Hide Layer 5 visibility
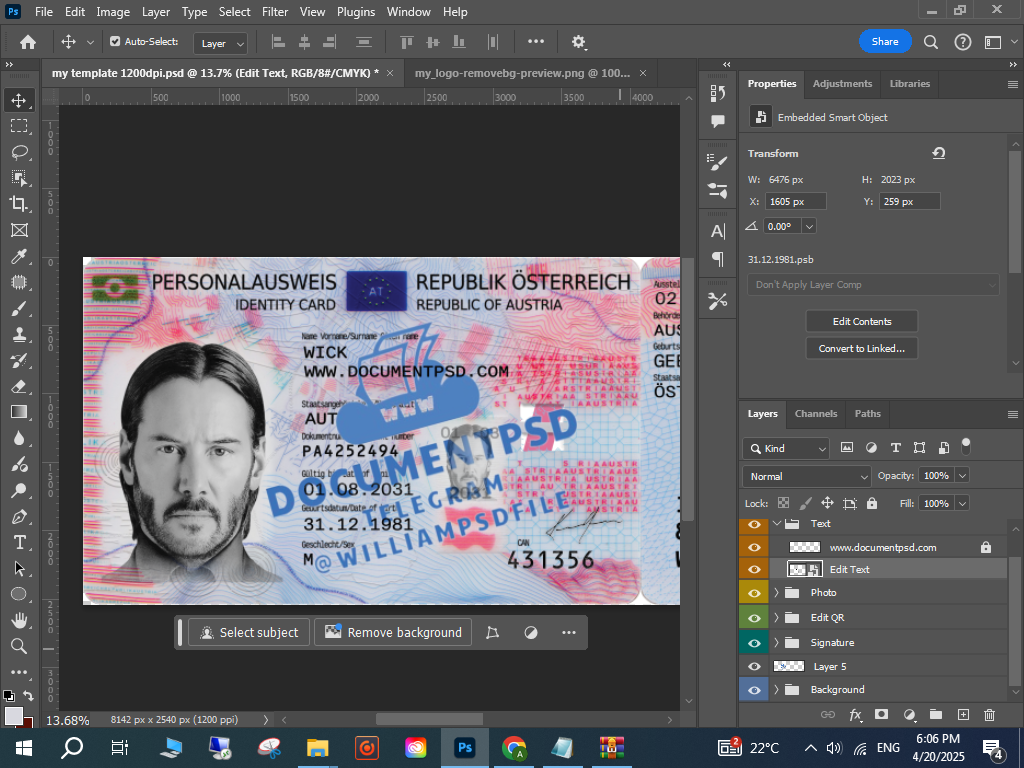 [754, 666]
